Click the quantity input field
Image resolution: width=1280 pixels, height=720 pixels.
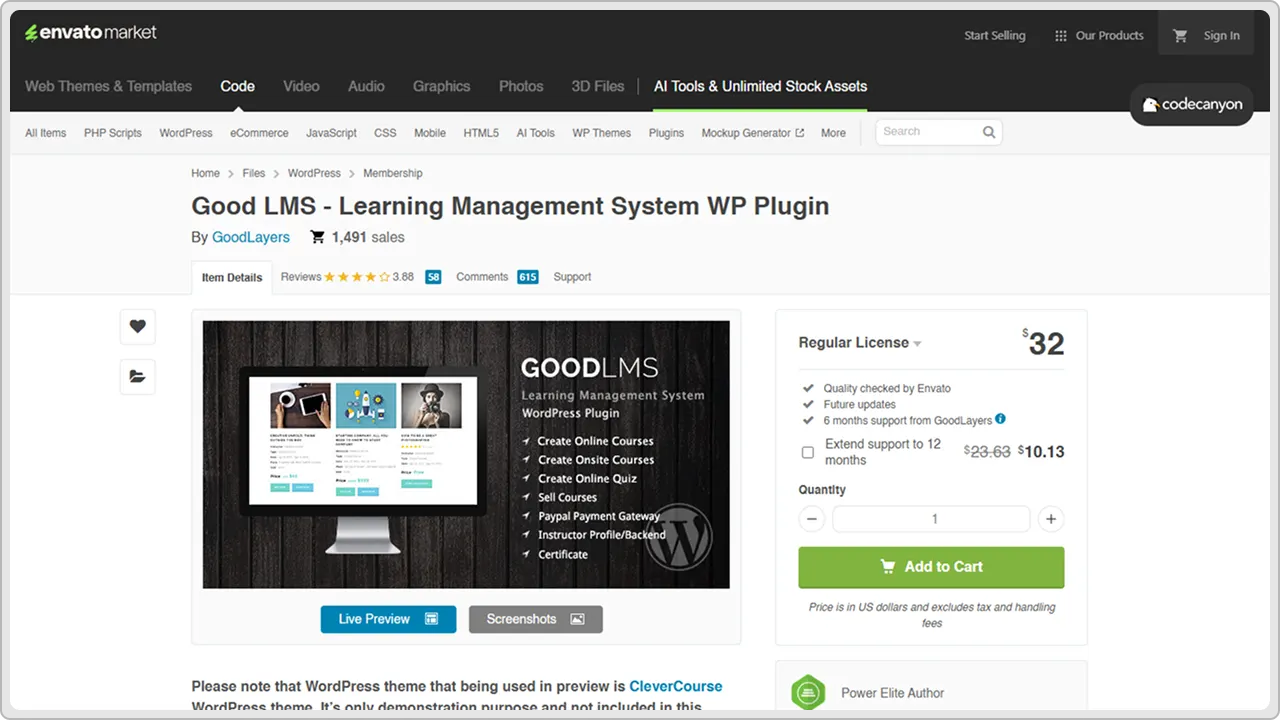[x=931, y=519]
